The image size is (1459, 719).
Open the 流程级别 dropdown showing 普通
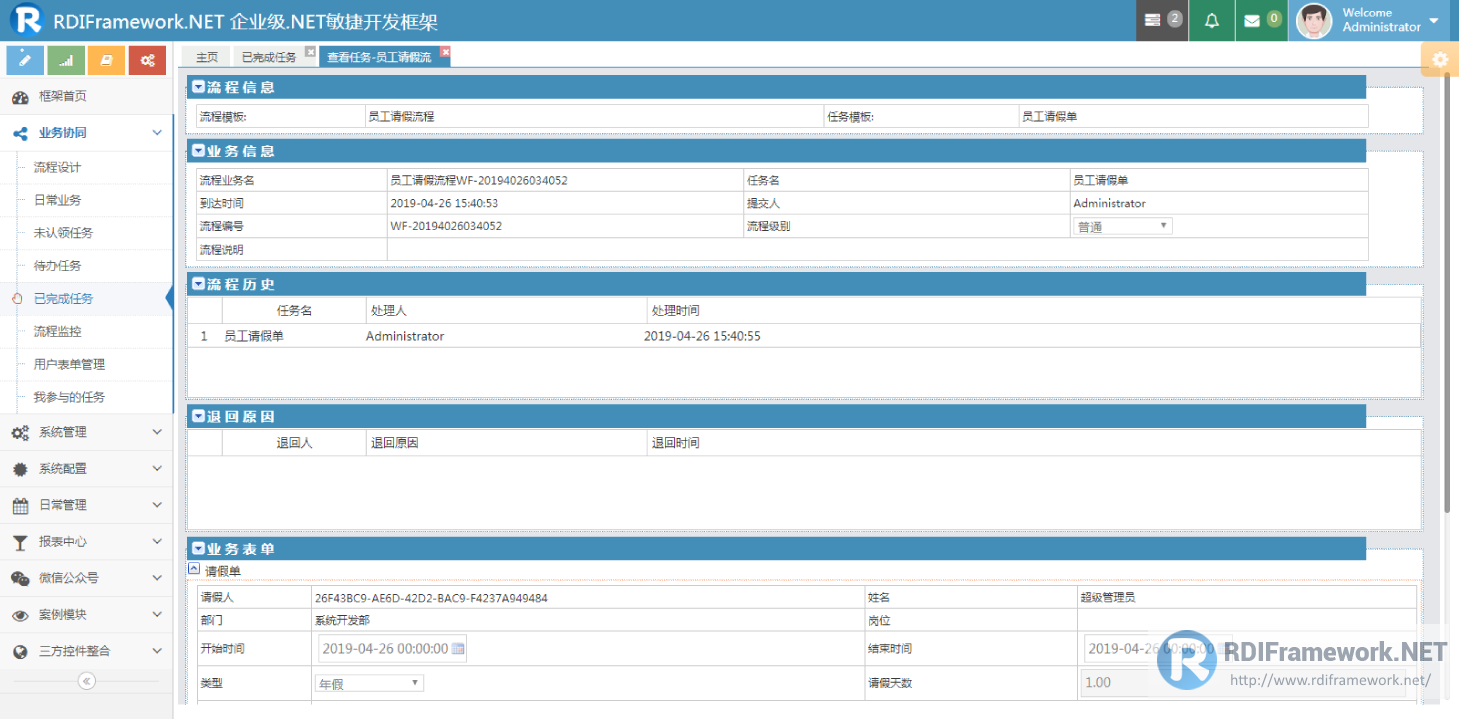pyautogui.click(x=1122, y=226)
